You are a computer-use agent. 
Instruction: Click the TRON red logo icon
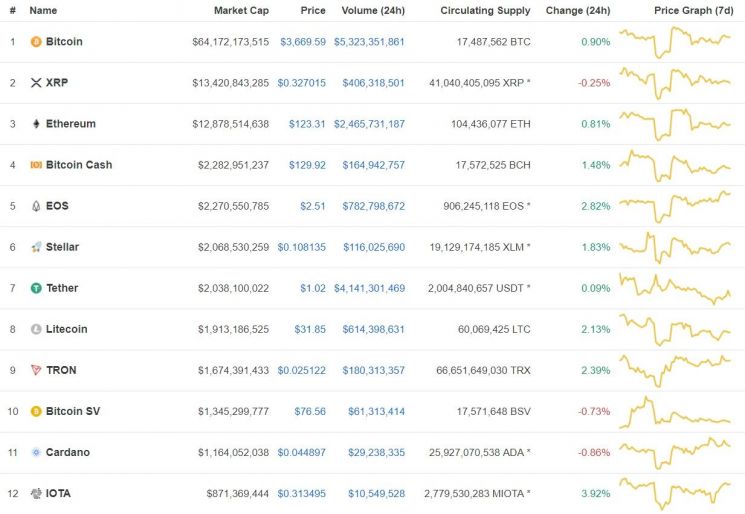click(x=36, y=370)
